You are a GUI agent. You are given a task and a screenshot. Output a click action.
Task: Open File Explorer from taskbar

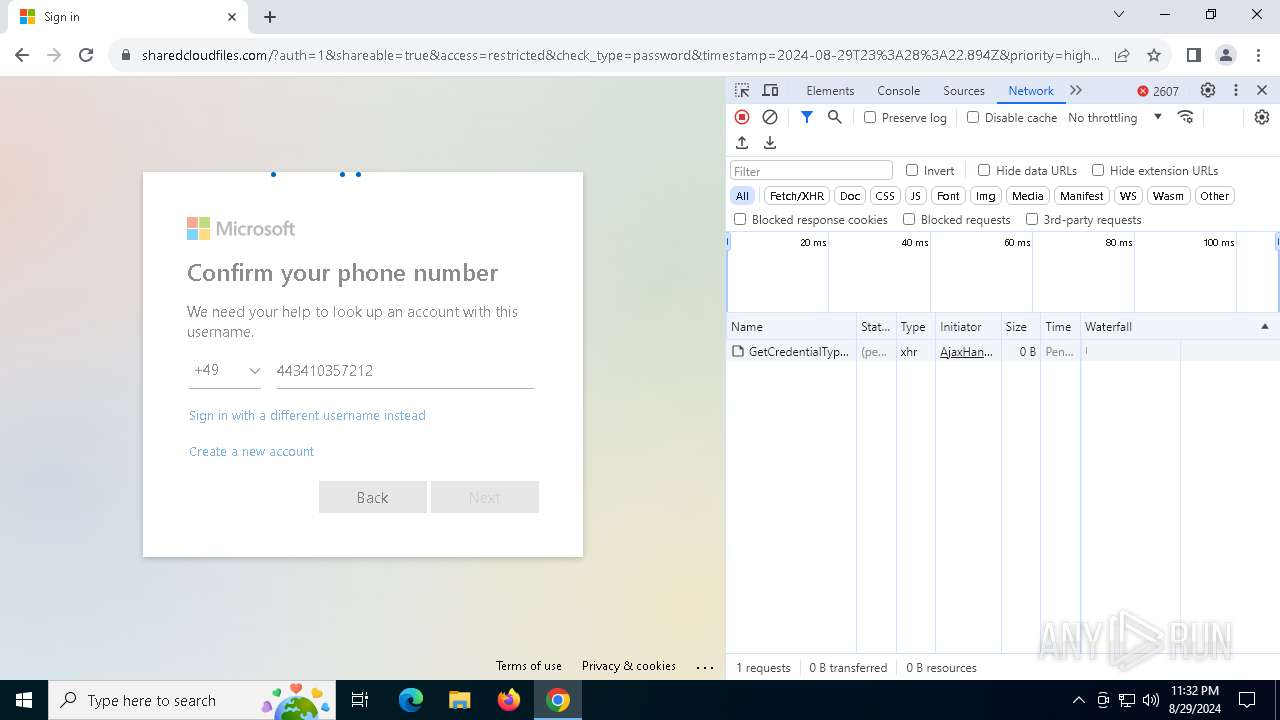pos(459,700)
